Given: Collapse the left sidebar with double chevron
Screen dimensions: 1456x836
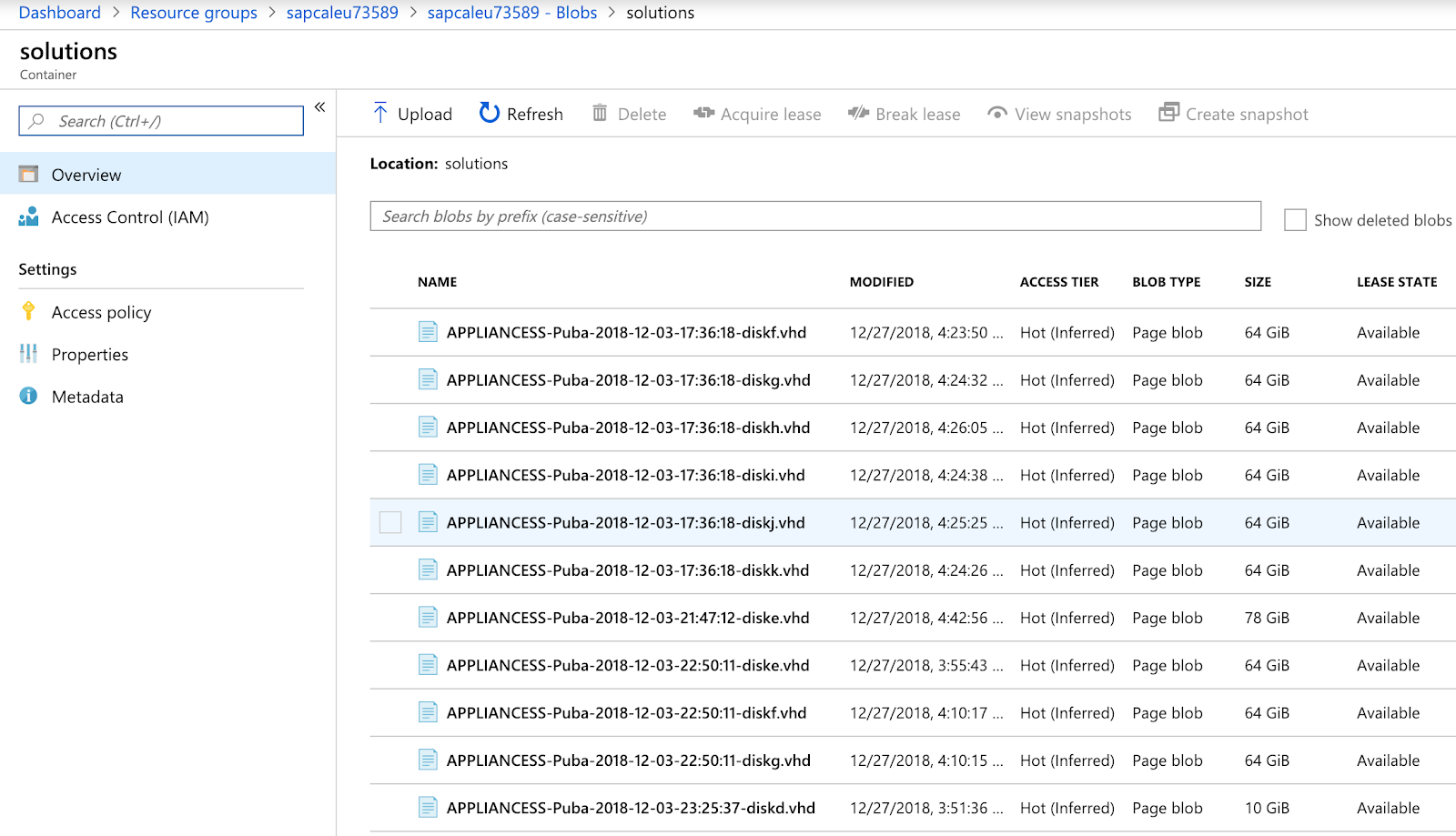Looking at the screenshot, I should click(320, 107).
